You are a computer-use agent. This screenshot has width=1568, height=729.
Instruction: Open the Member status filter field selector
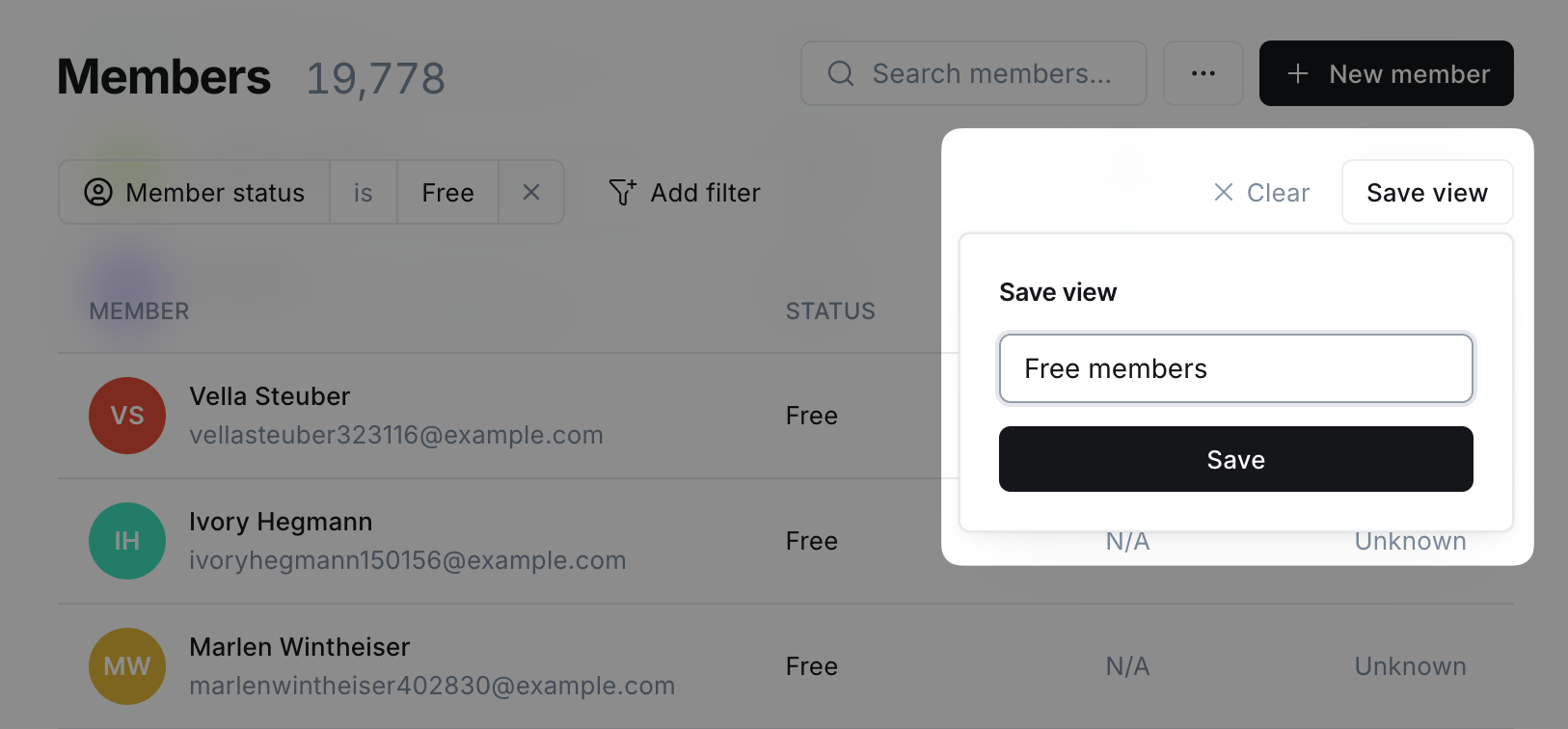click(195, 192)
